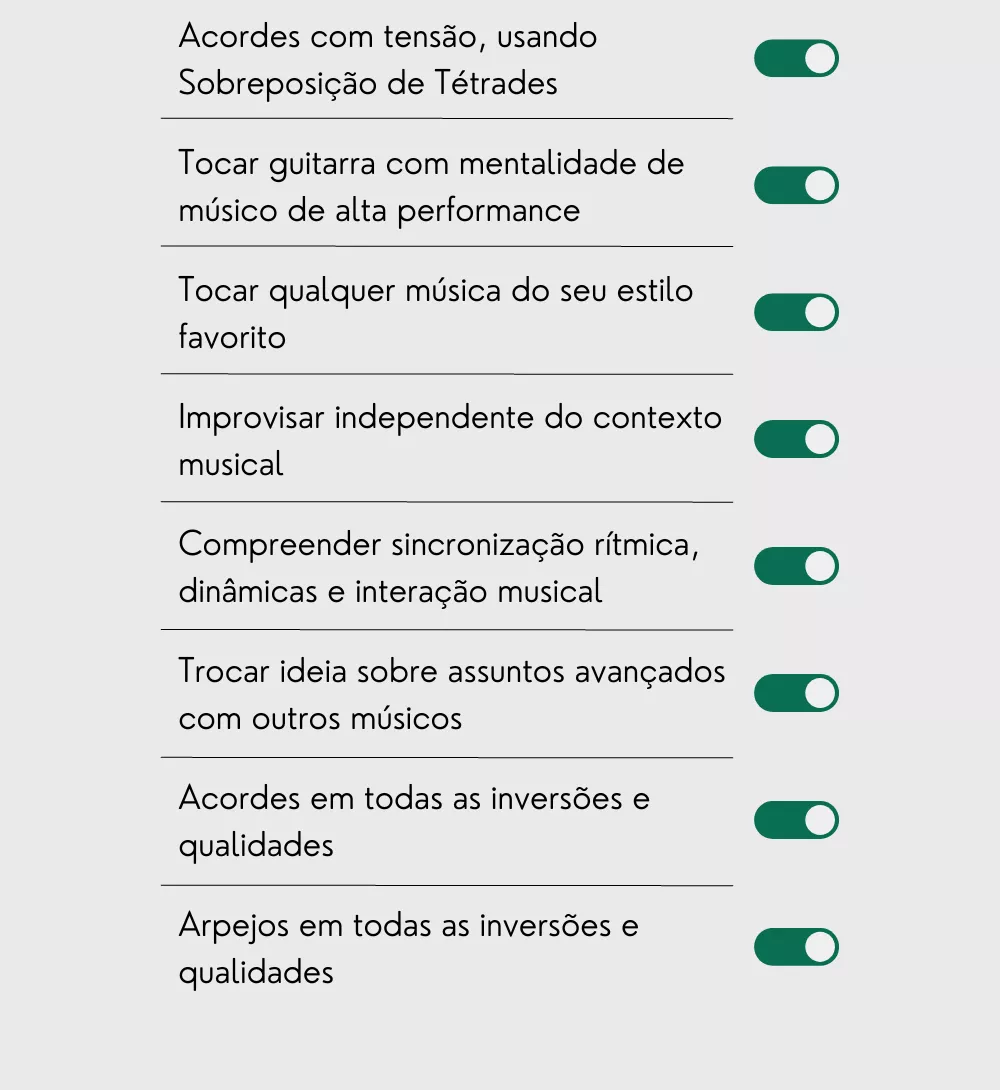The image size is (1000, 1090).
Task: Click the Tocar qualquer música label
Action: pyautogui.click(x=435, y=291)
